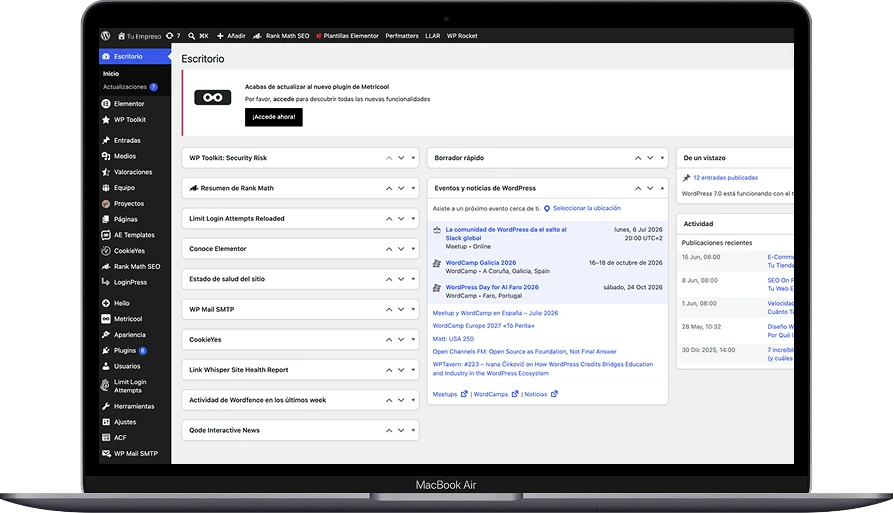
Task: Click the Entradas pin icon
Action: click(x=105, y=140)
